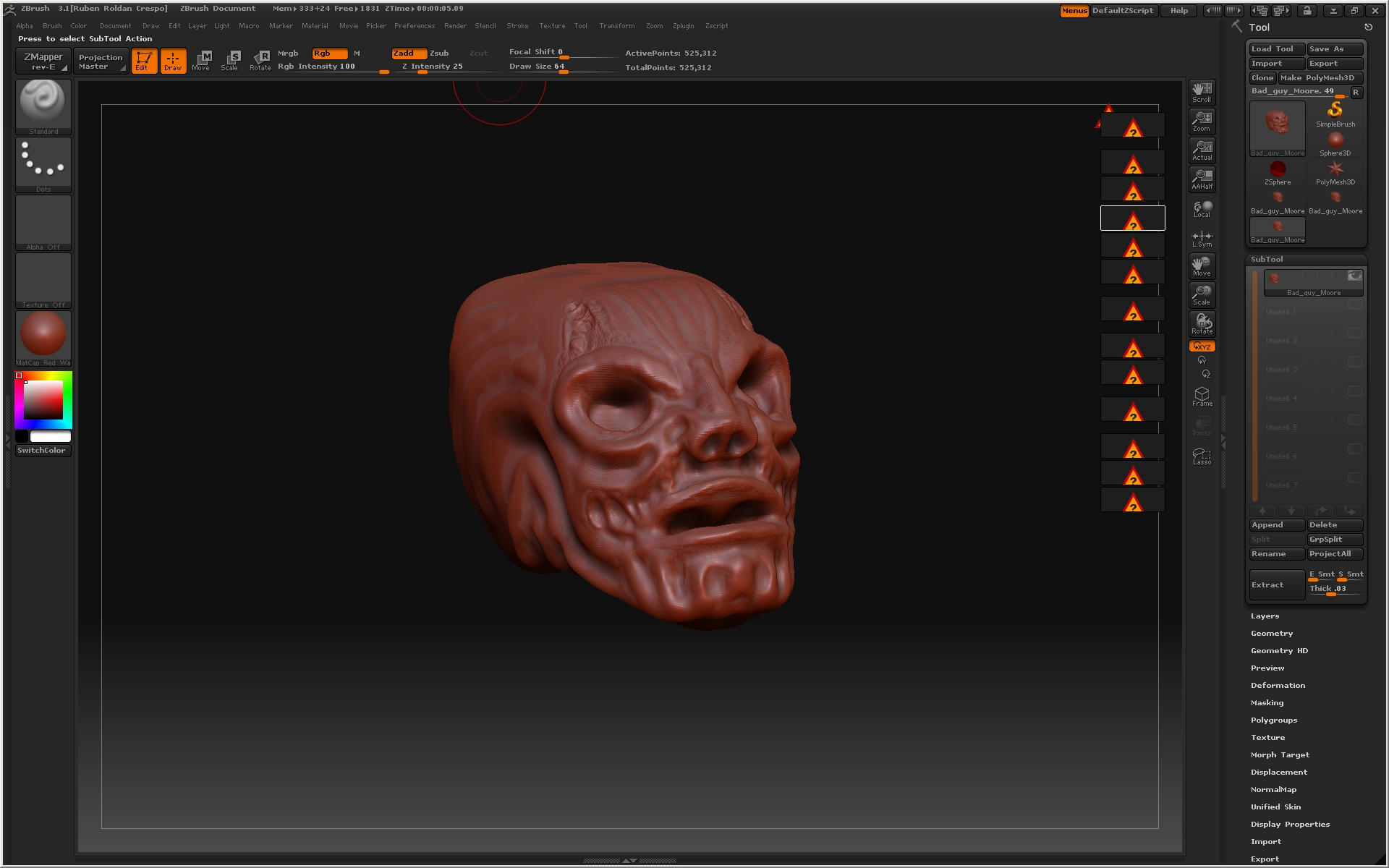Open the Dots stroke selector

(x=43, y=164)
